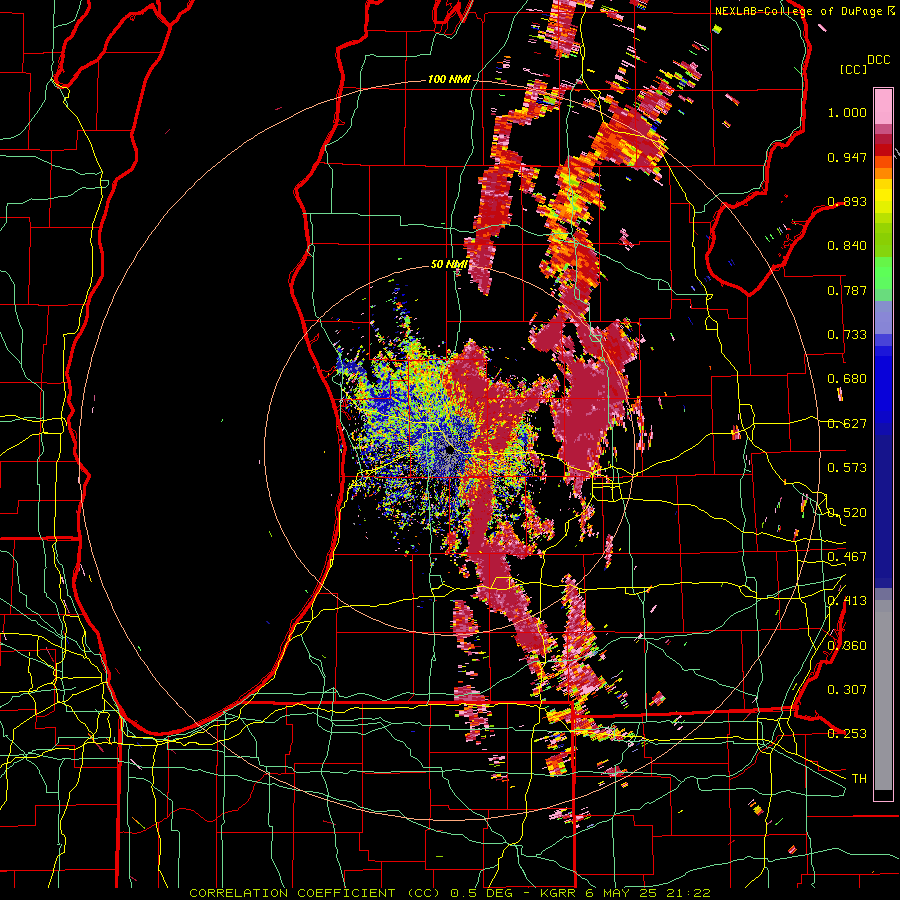
Task: Select the 0.787 scale value
Action: point(847,290)
